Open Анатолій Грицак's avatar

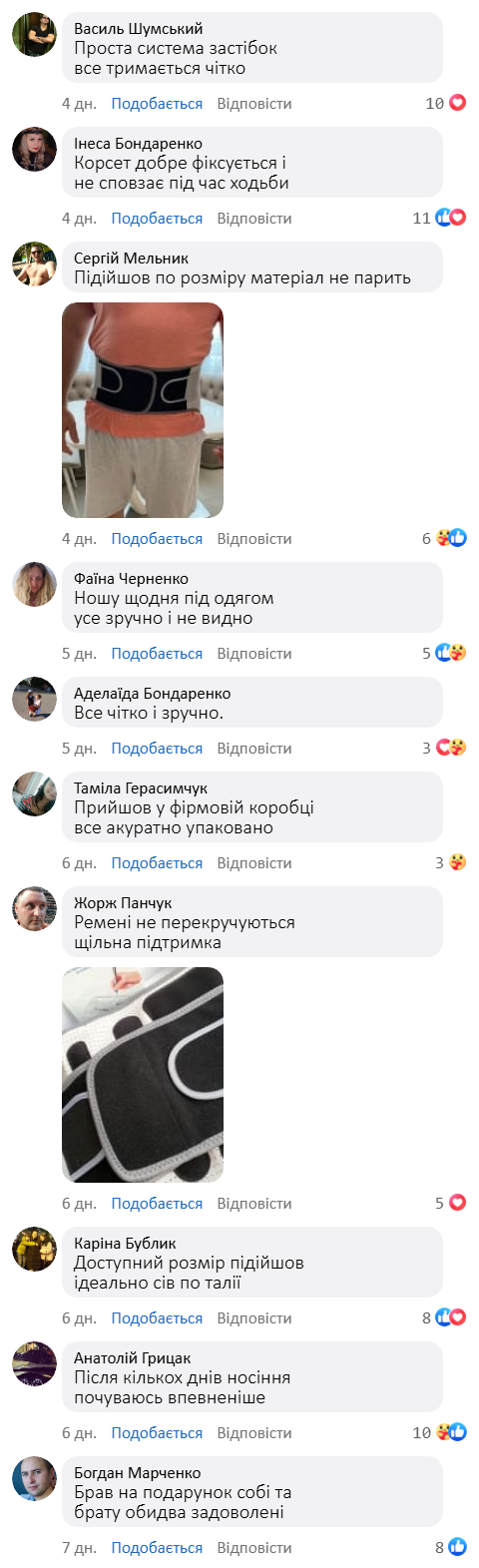tap(34, 1363)
